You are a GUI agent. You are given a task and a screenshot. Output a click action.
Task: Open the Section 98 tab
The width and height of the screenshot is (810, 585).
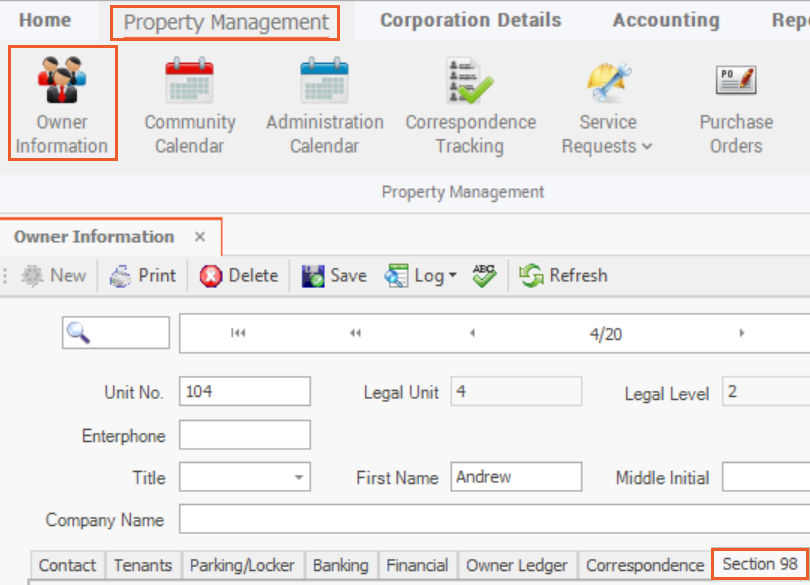coord(760,565)
